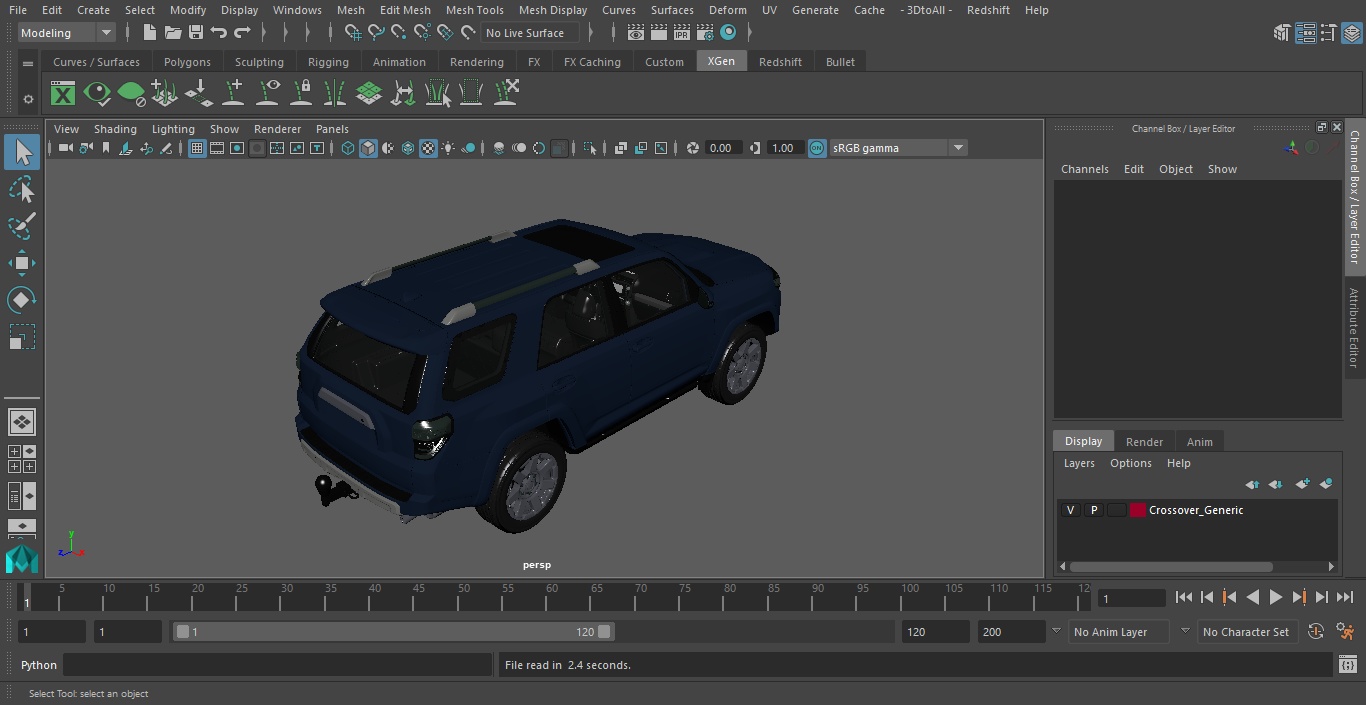The height and width of the screenshot is (705, 1366).
Task: Enable snap to grids magnet icon
Action: pyautogui.click(x=353, y=33)
